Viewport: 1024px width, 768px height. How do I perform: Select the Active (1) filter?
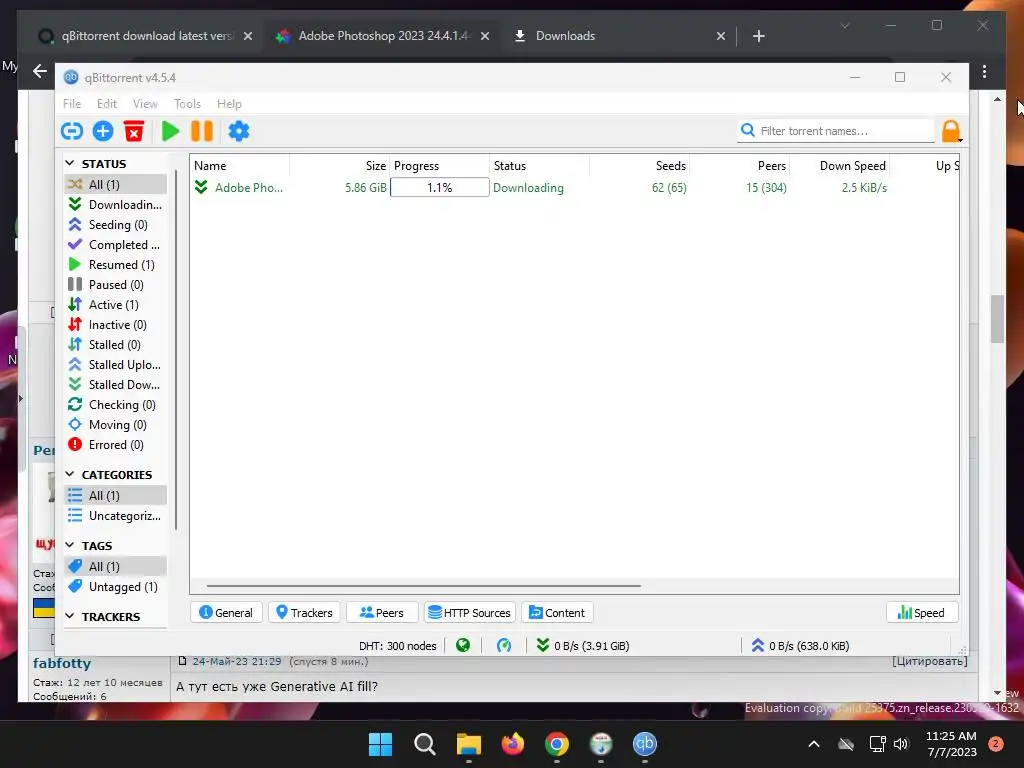pyautogui.click(x=116, y=305)
